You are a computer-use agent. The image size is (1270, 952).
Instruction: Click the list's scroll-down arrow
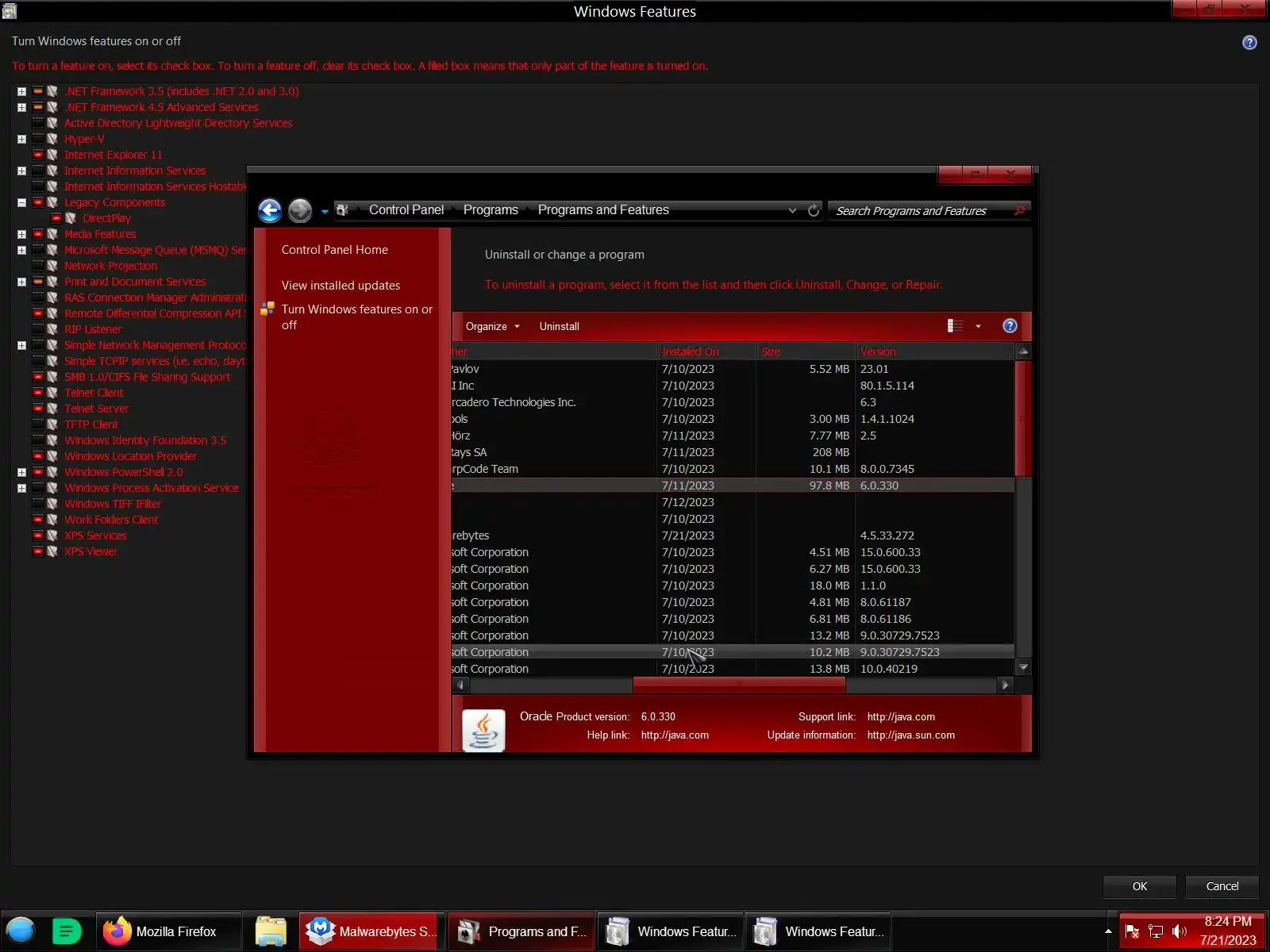[x=1023, y=668]
